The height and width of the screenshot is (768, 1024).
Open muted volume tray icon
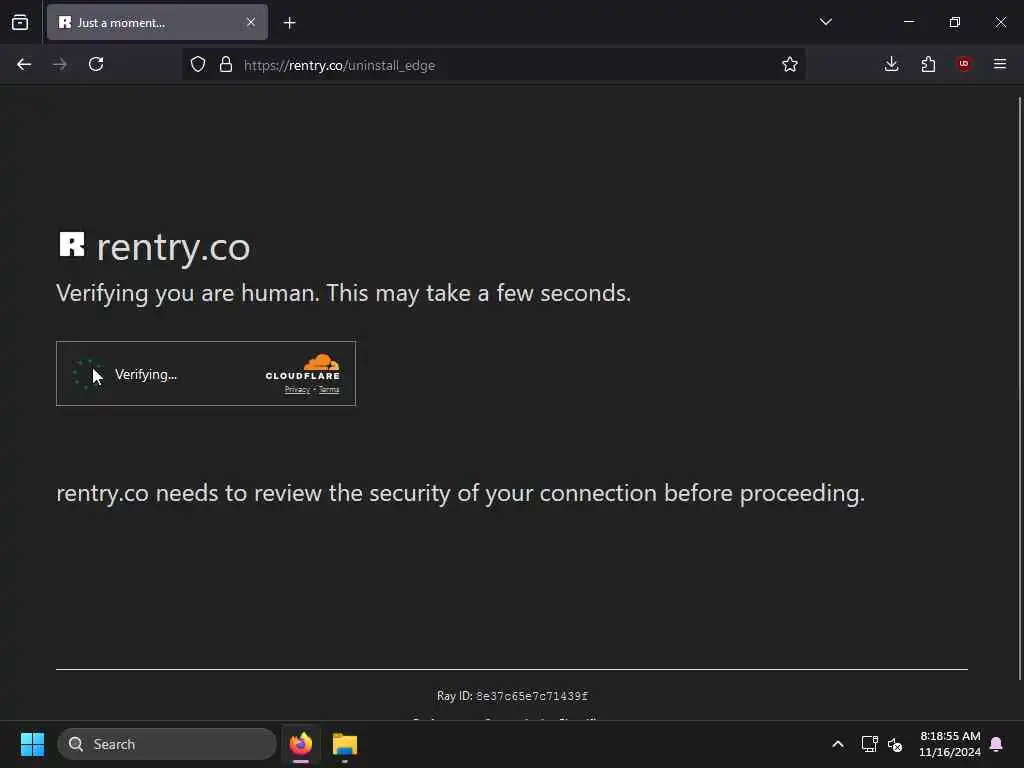(x=895, y=744)
